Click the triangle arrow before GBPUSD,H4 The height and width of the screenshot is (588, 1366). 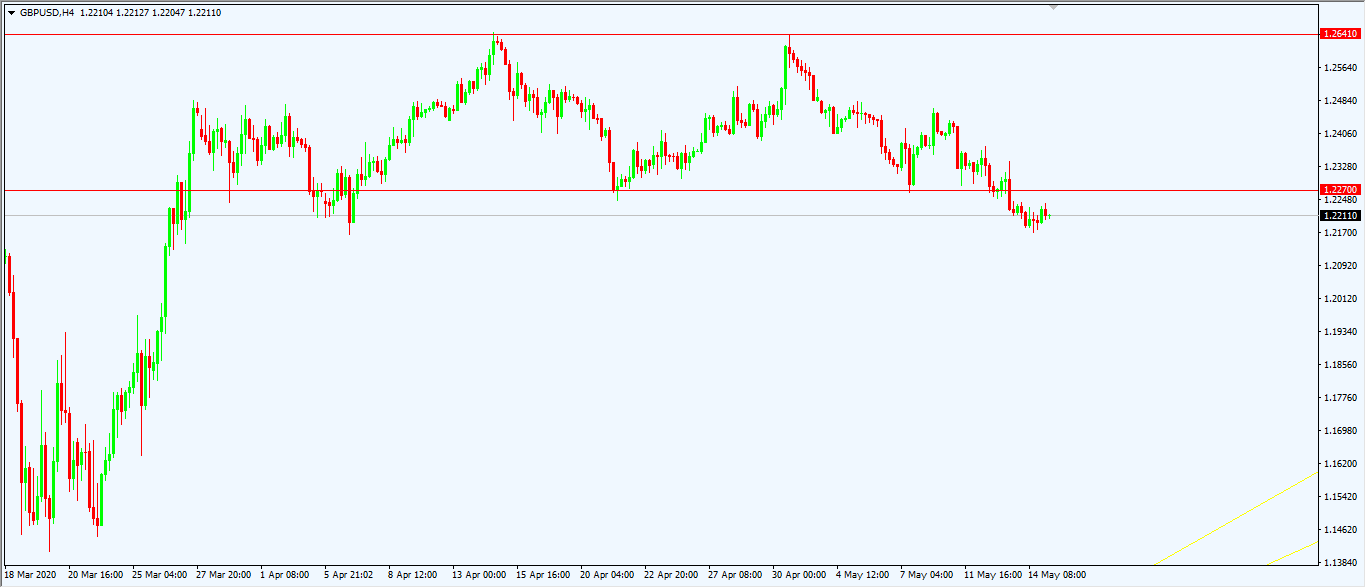pos(11,12)
